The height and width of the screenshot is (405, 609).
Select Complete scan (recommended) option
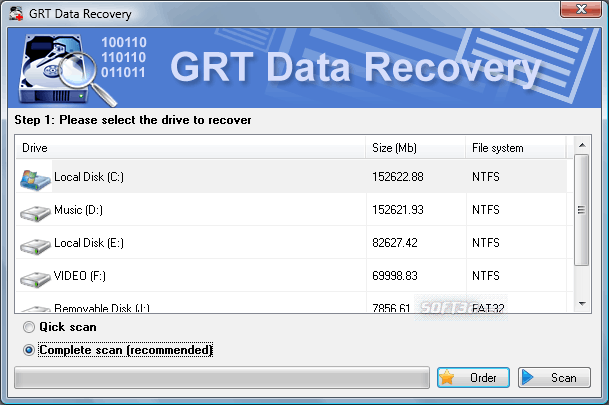tap(29, 350)
